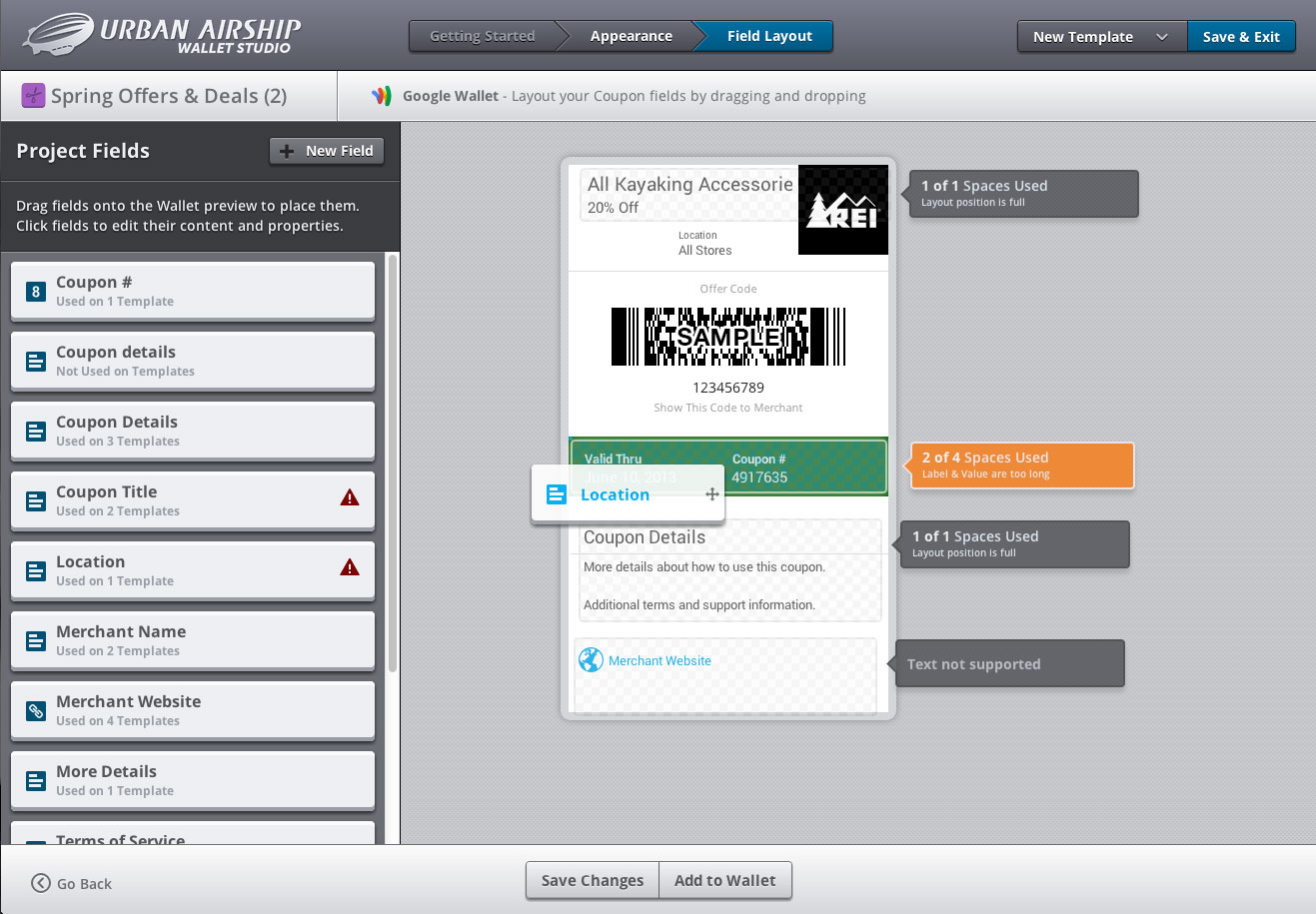Screen dimensions: 1316x914
Task: Click the Coupon Details heading in preview
Action: [645, 537]
